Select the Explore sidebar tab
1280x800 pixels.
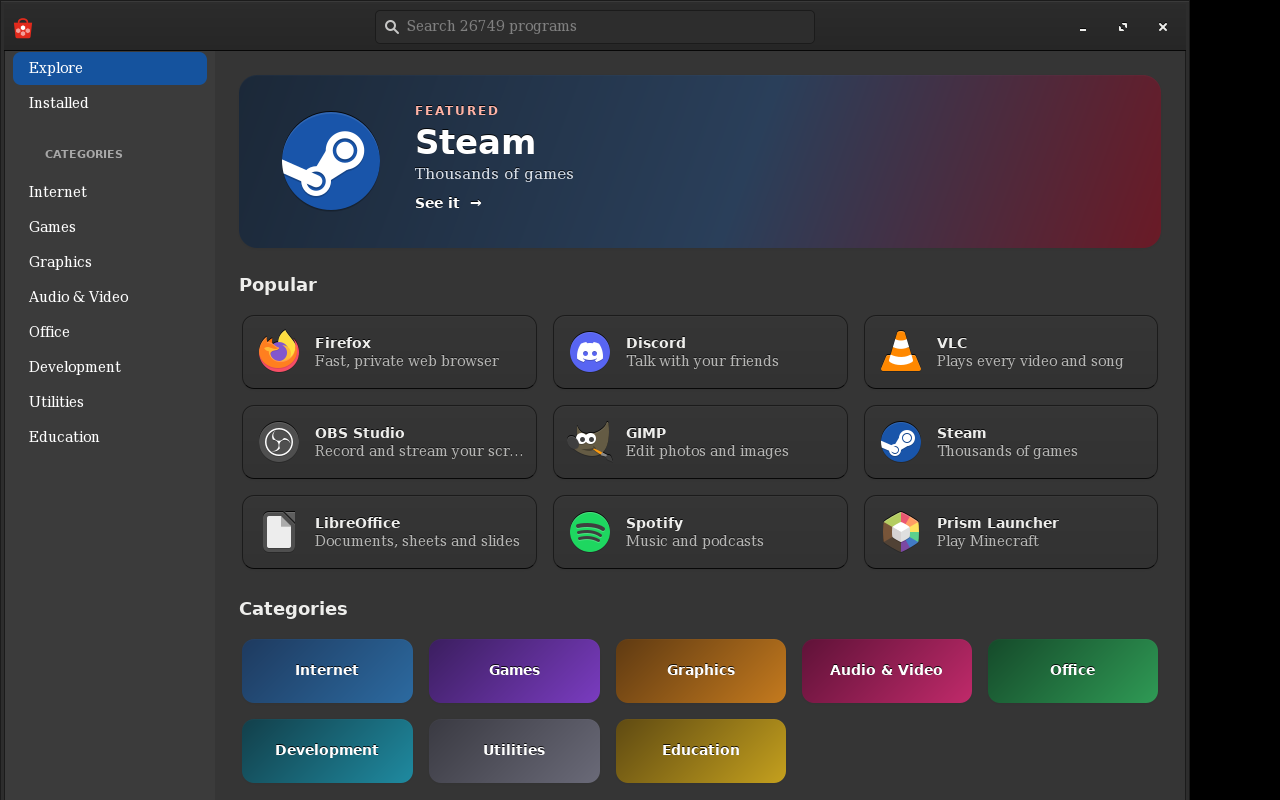[x=110, y=68]
